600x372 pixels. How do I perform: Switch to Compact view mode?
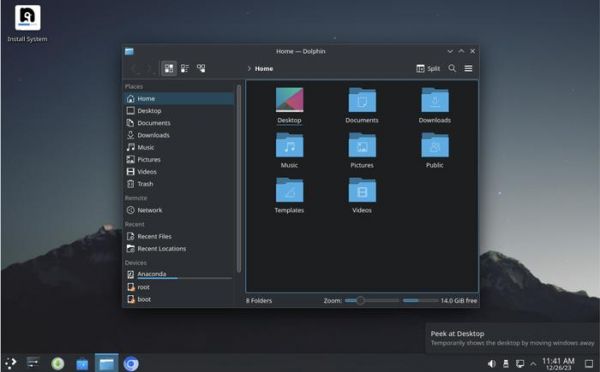click(x=185, y=69)
